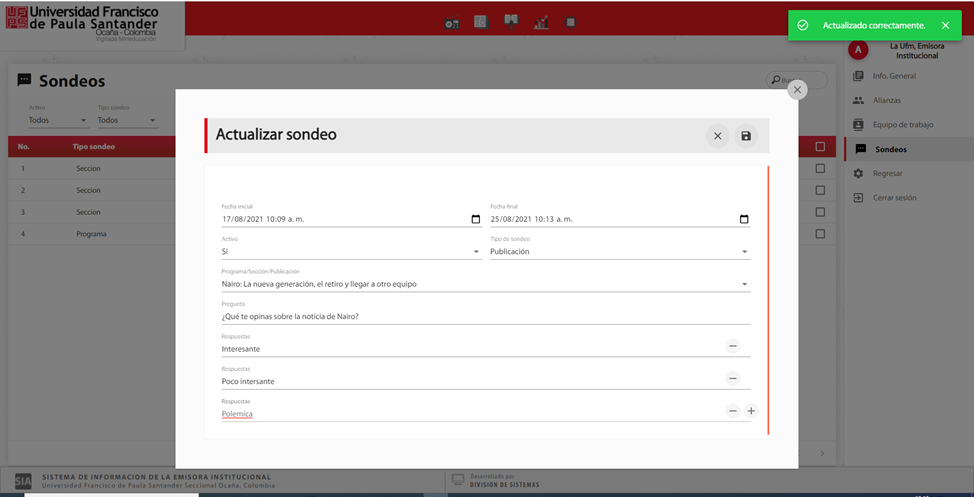The image size is (974, 497).
Task: Click the radio icon in top toolbar
Action: [x=452, y=23]
